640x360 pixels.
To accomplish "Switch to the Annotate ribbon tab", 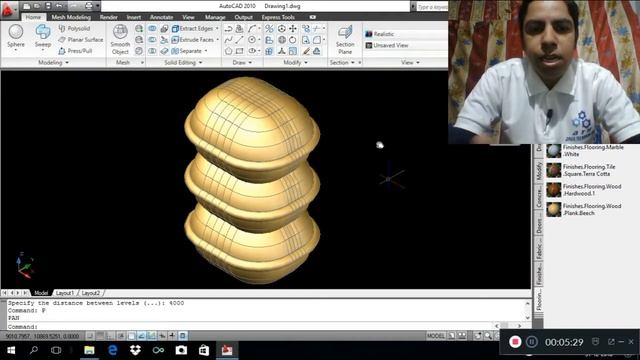I will tap(161, 17).
